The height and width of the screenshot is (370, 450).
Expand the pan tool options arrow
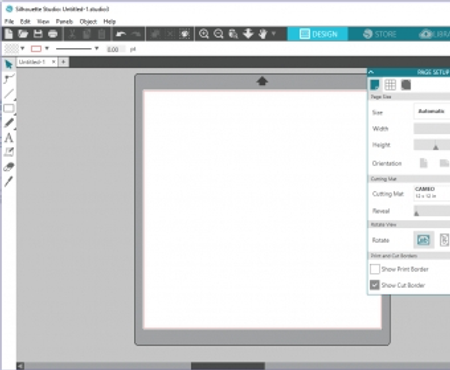(x=274, y=34)
